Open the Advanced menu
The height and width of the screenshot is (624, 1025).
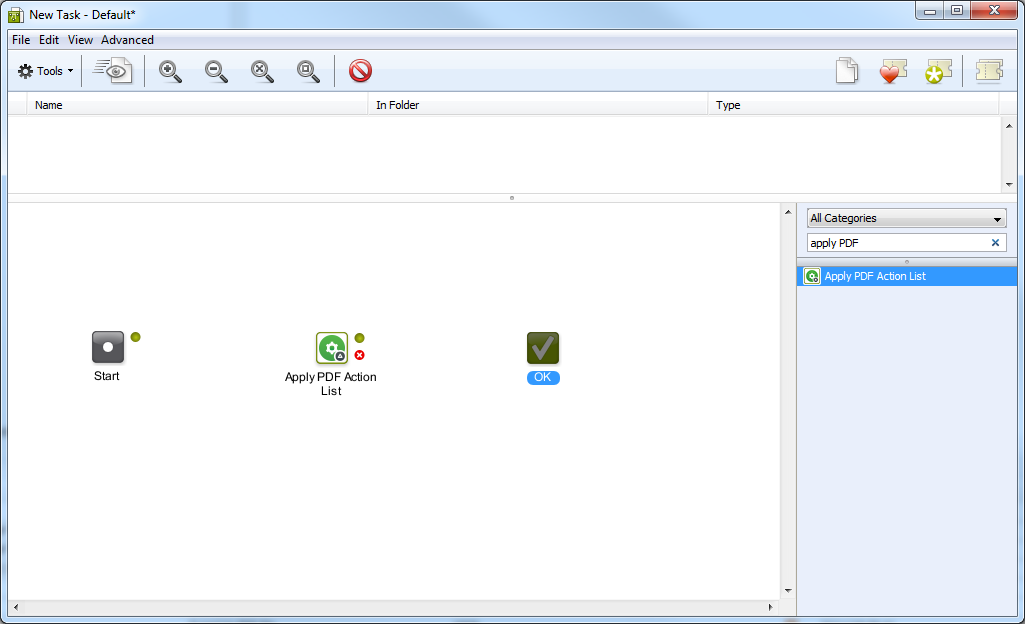127,39
